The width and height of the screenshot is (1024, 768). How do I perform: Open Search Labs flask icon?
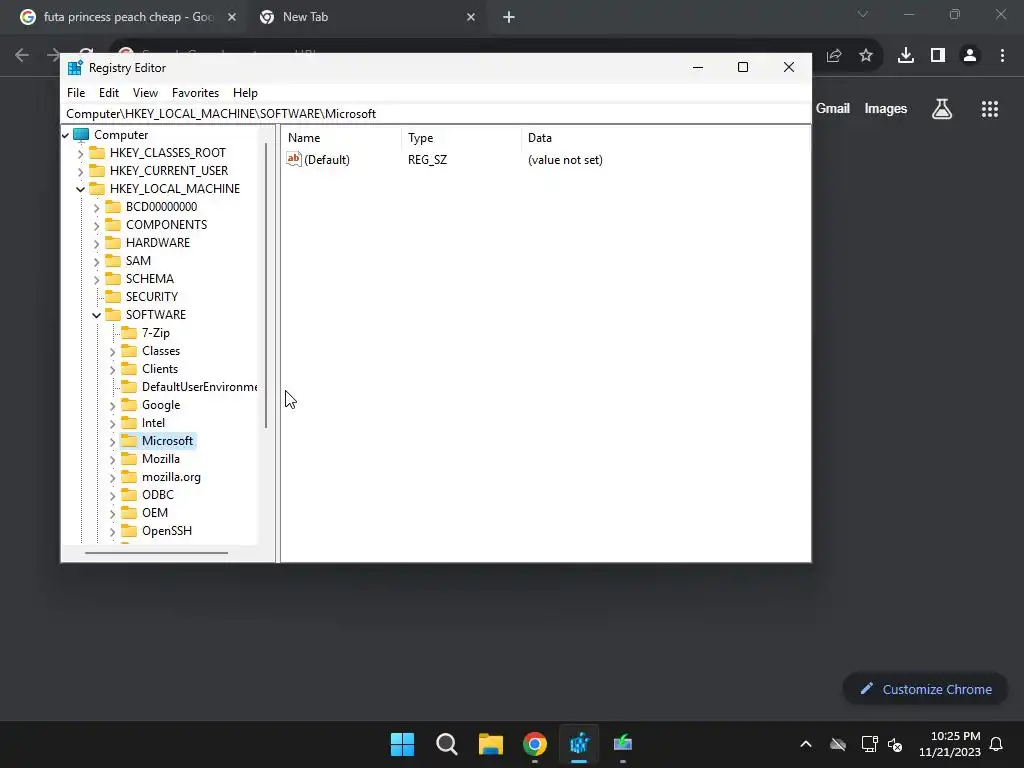(942, 109)
